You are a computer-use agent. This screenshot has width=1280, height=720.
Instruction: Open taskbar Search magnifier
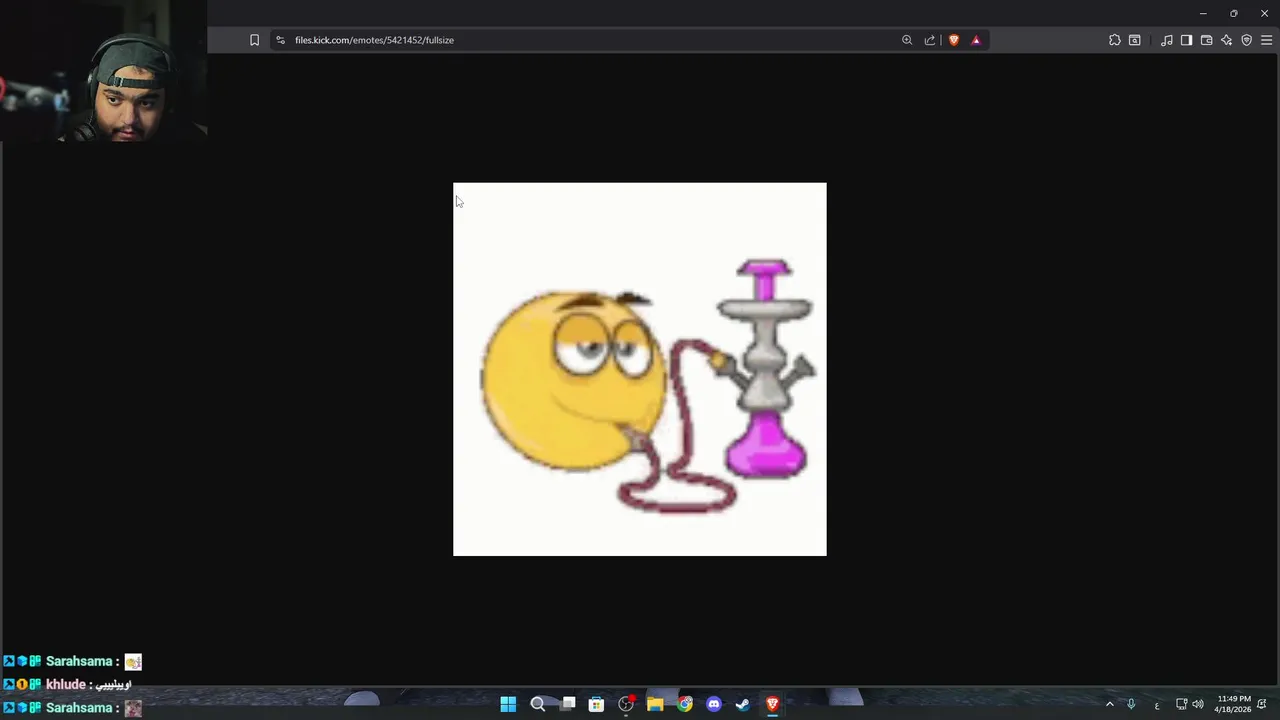tap(537, 704)
